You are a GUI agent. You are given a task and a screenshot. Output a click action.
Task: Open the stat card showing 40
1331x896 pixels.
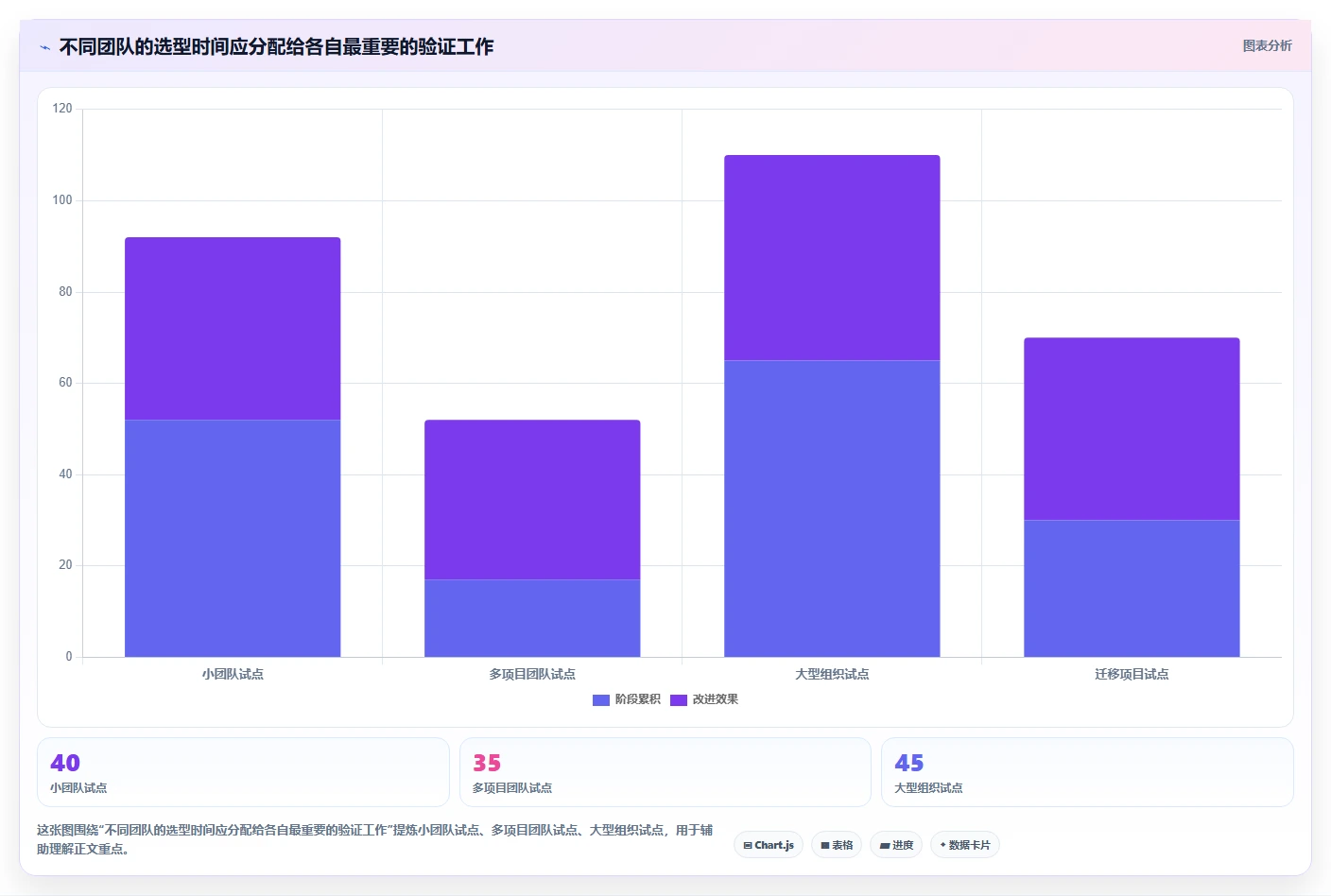[x=243, y=772]
